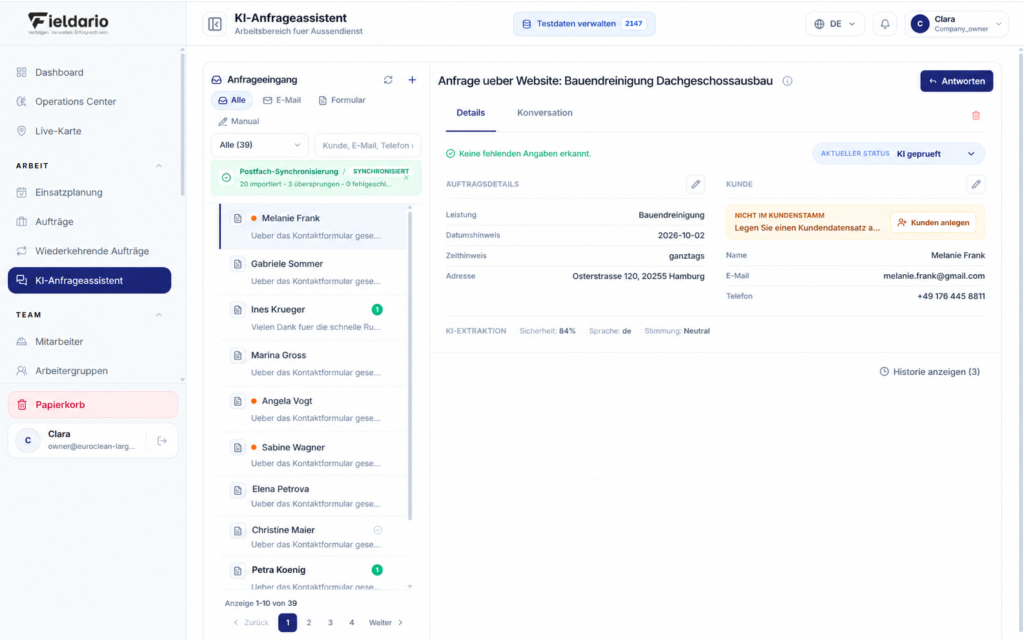This screenshot has width=1024, height=640.
Task: Select current pagination page 1
Action: [x=287, y=623]
